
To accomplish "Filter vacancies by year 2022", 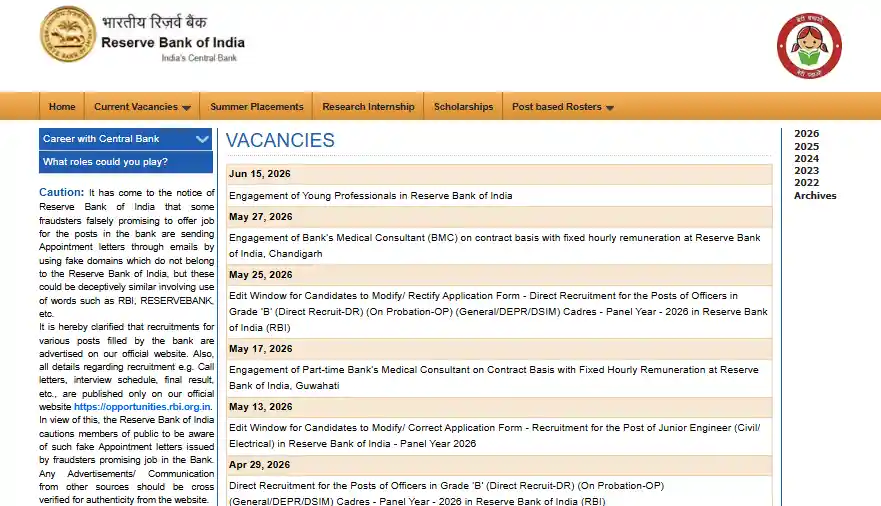I will pyautogui.click(x=806, y=183).
